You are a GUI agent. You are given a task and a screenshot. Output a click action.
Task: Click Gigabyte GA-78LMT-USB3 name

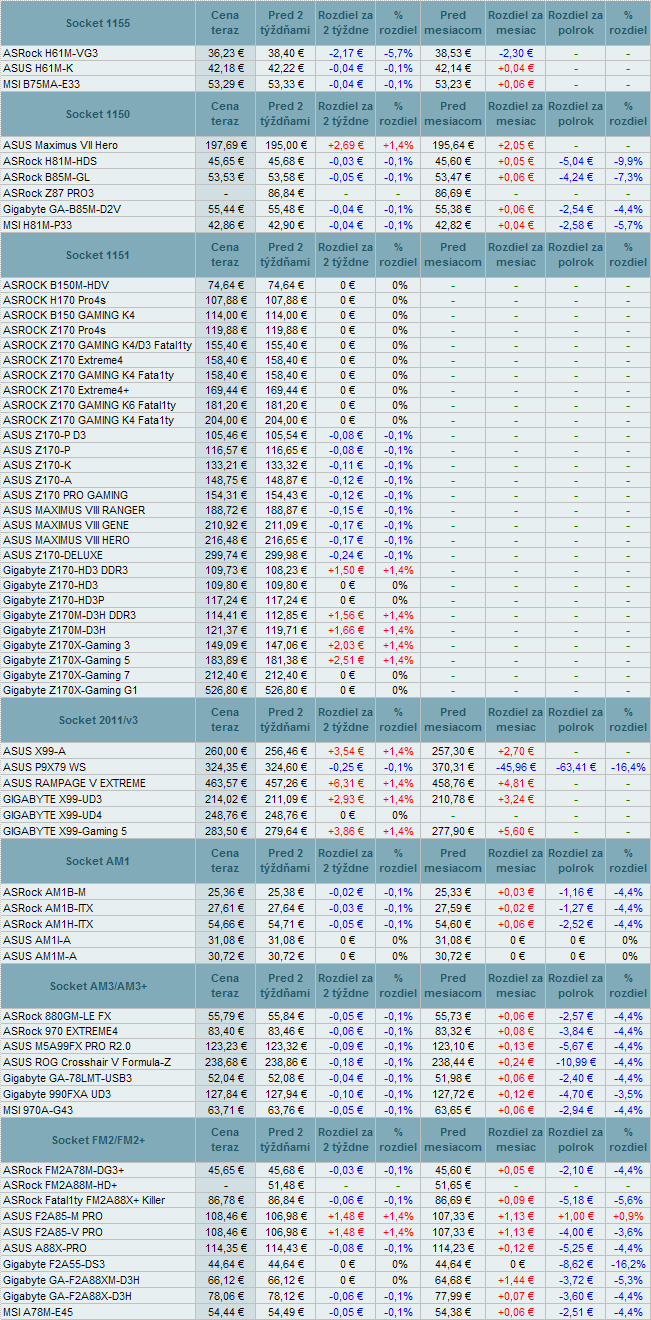coord(66,1078)
